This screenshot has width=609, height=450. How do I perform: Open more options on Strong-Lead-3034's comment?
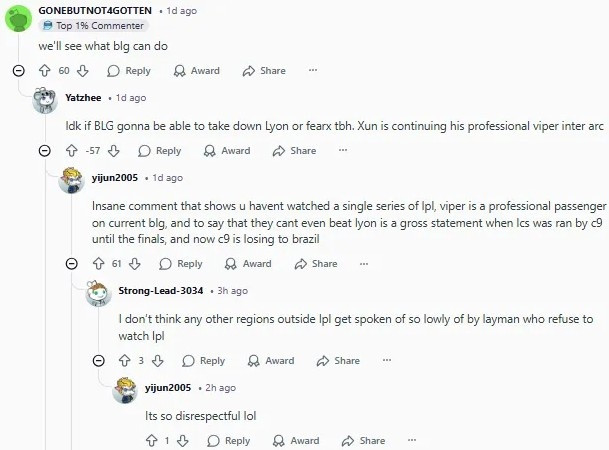387,361
